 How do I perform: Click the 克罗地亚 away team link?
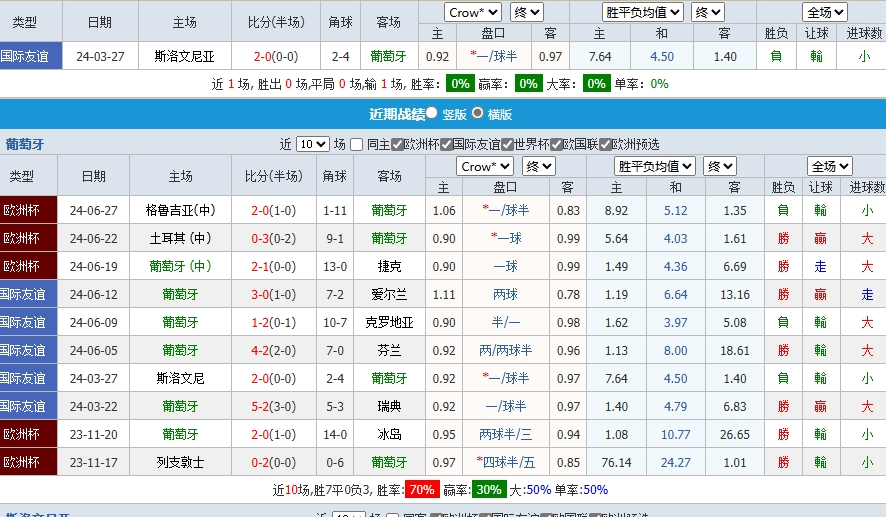click(x=389, y=322)
